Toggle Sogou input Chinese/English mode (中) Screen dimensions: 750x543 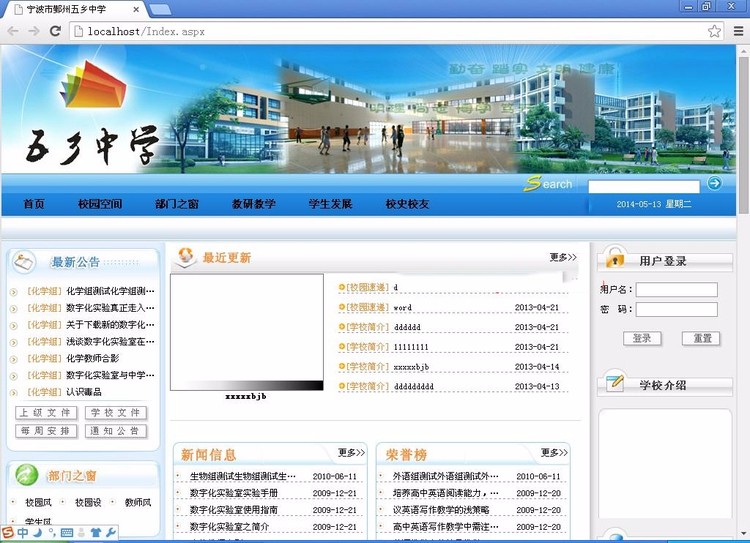click(x=22, y=533)
